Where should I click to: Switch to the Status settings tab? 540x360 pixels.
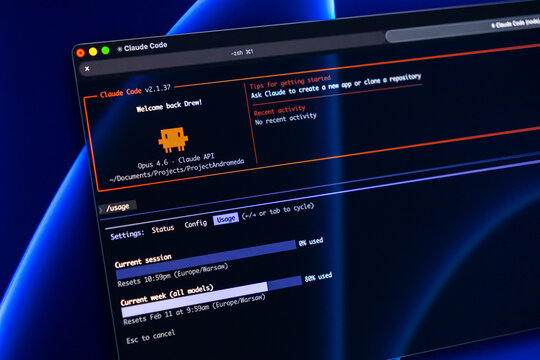(x=163, y=229)
